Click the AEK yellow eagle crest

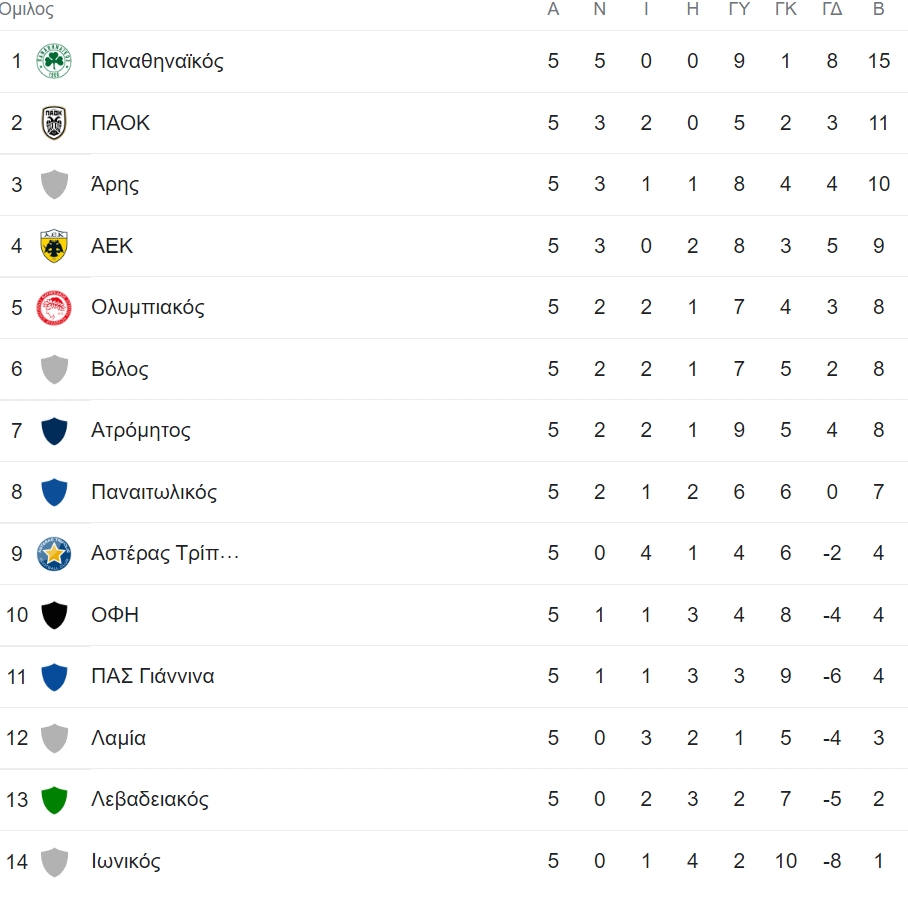(x=54, y=246)
